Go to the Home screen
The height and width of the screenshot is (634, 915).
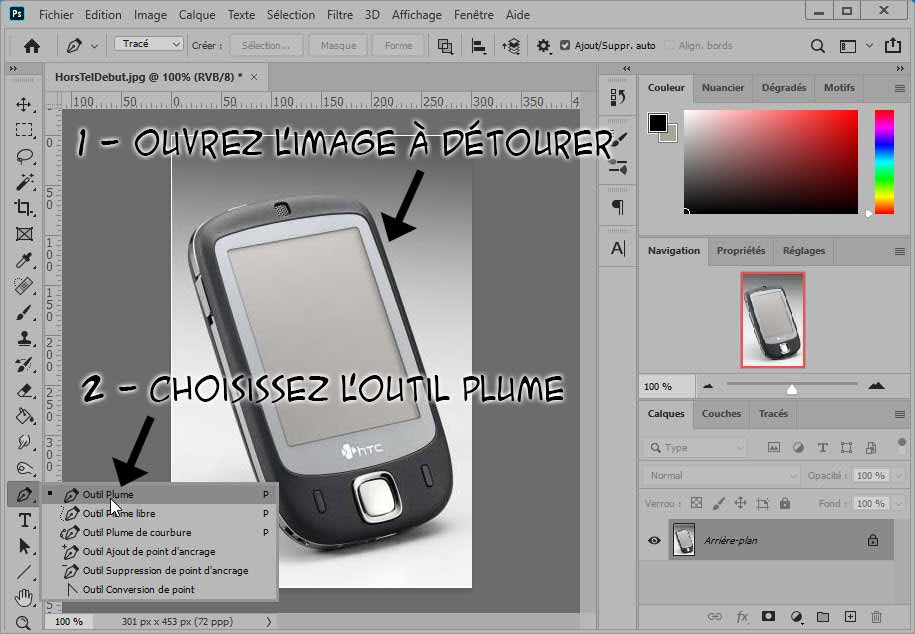pyautogui.click(x=32, y=46)
